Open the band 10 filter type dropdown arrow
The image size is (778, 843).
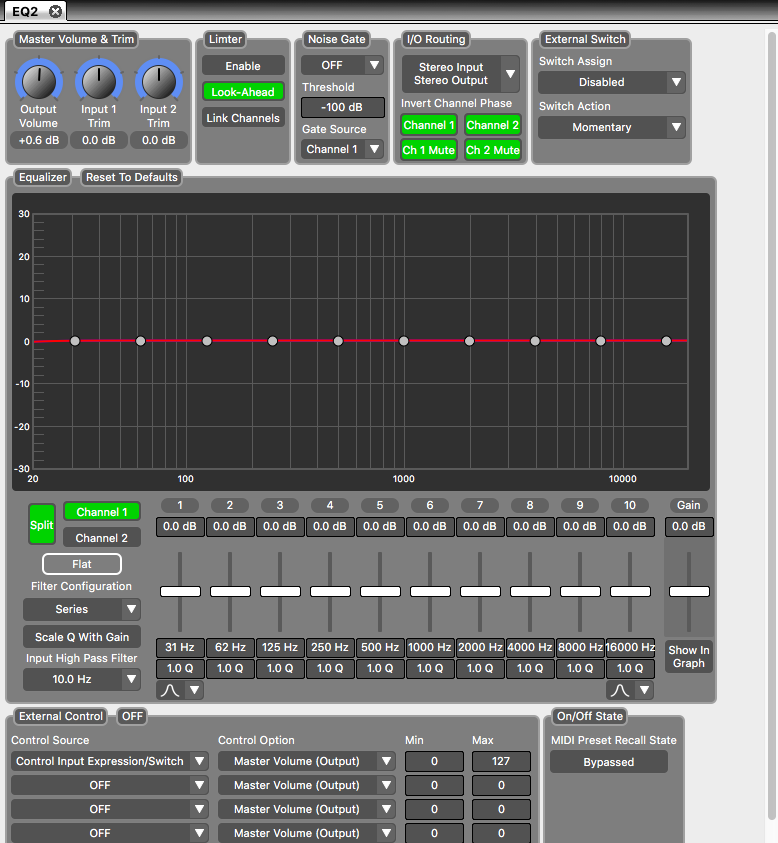coord(644,690)
